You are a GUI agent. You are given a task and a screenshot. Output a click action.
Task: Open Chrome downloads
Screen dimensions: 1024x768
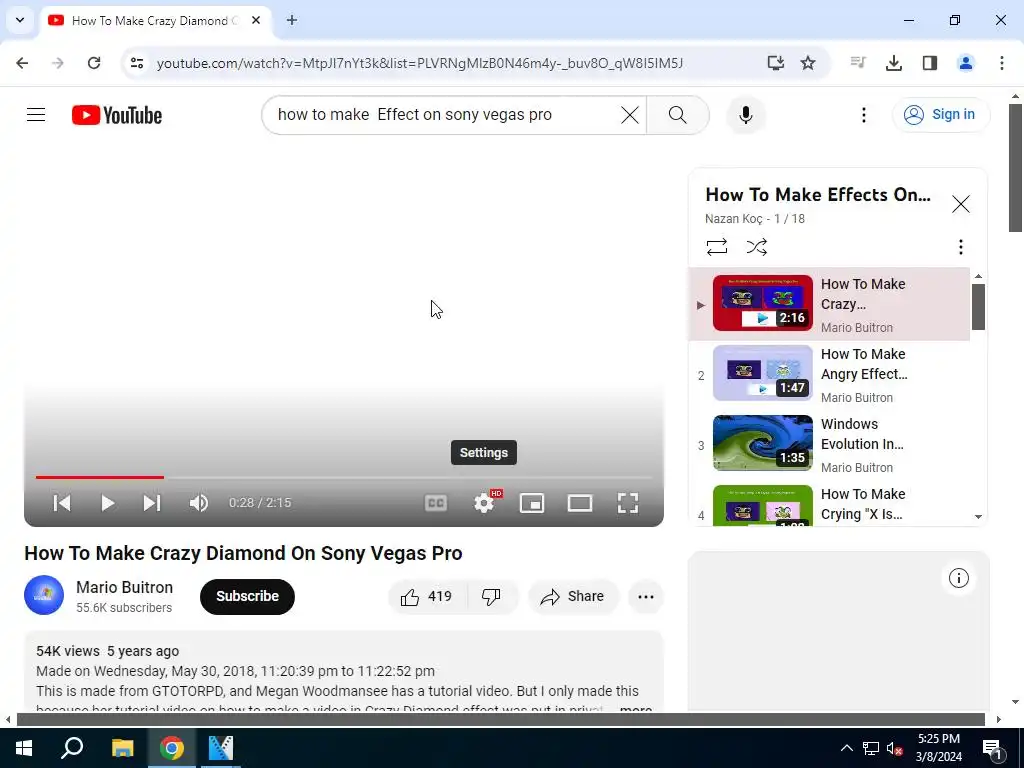893,63
